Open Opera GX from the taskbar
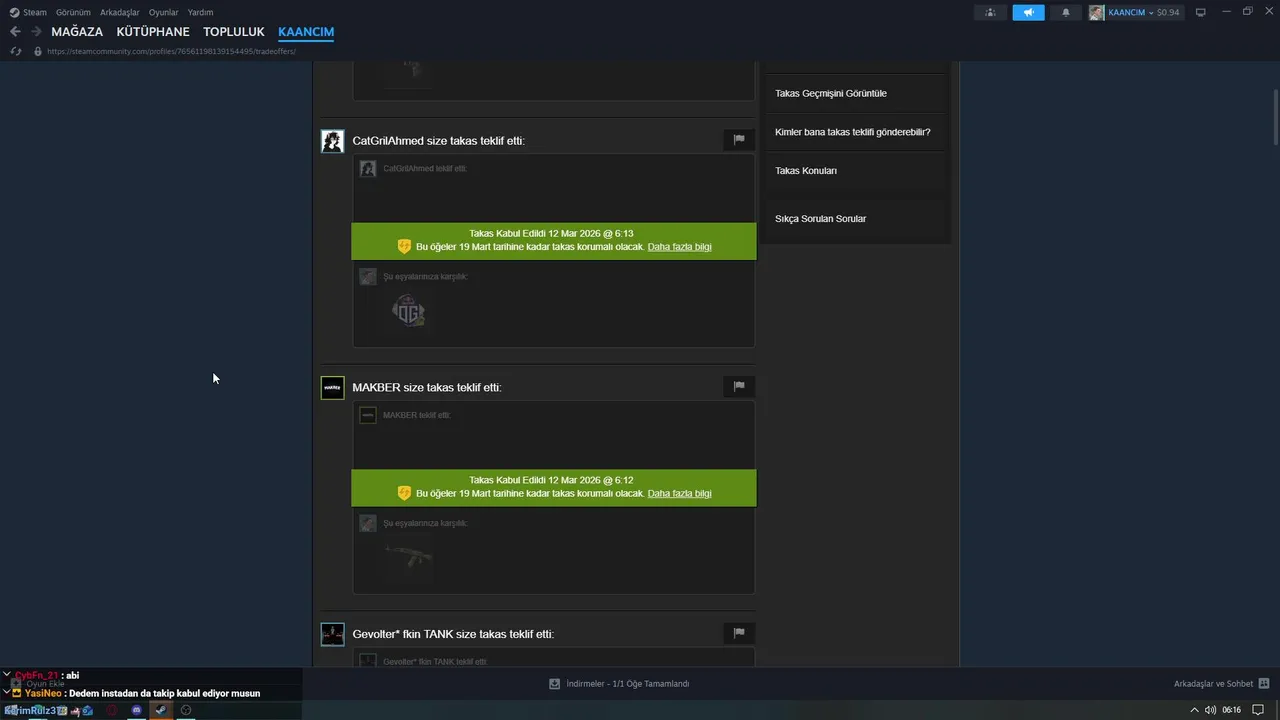The width and height of the screenshot is (1280, 720). 112,710
